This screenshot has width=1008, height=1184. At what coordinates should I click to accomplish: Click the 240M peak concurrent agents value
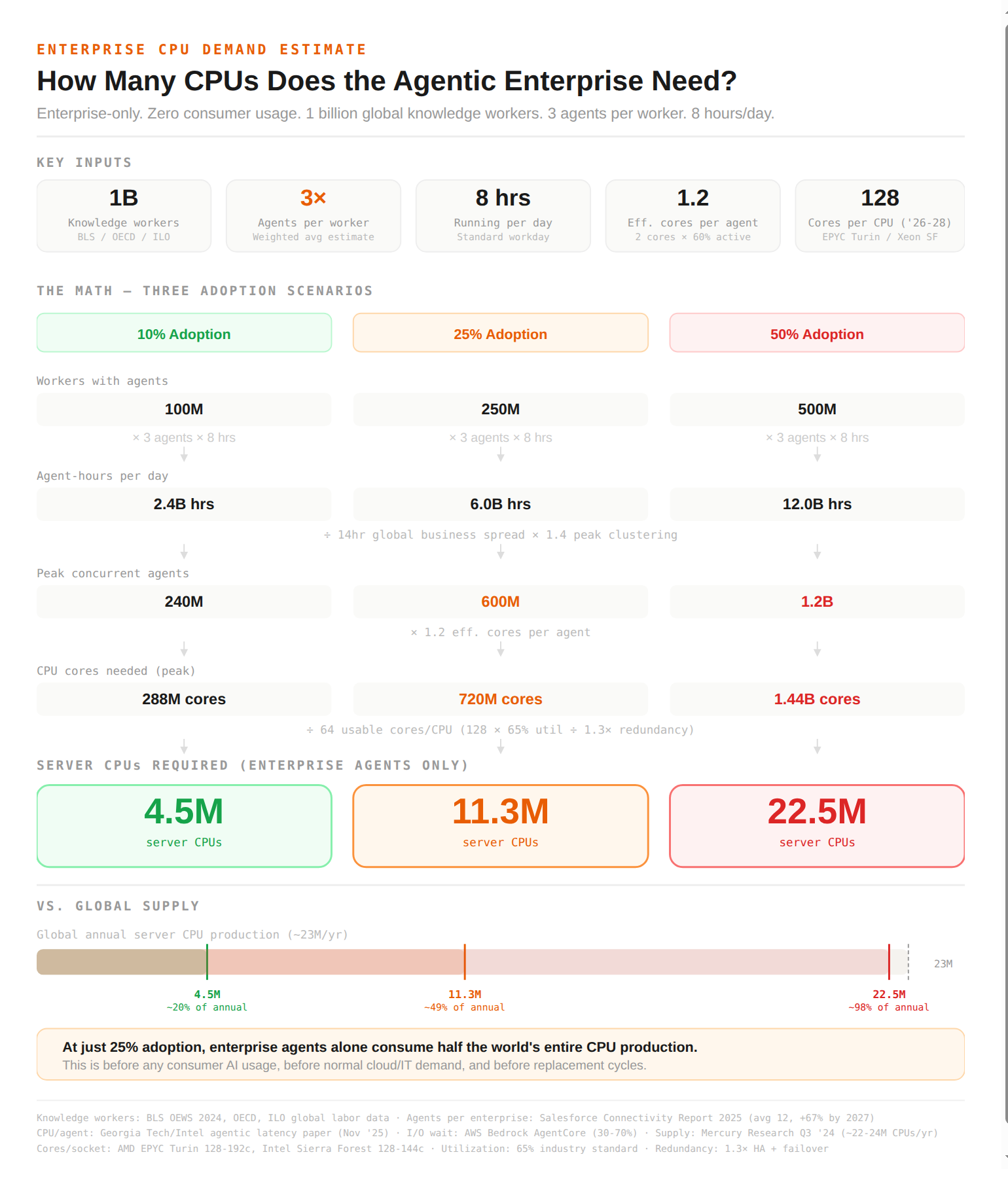coord(184,602)
